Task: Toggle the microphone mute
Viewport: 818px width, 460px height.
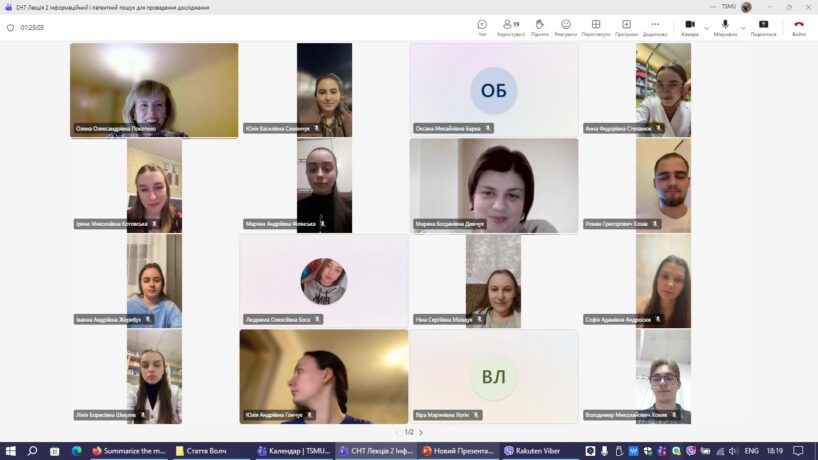Action: click(x=725, y=27)
